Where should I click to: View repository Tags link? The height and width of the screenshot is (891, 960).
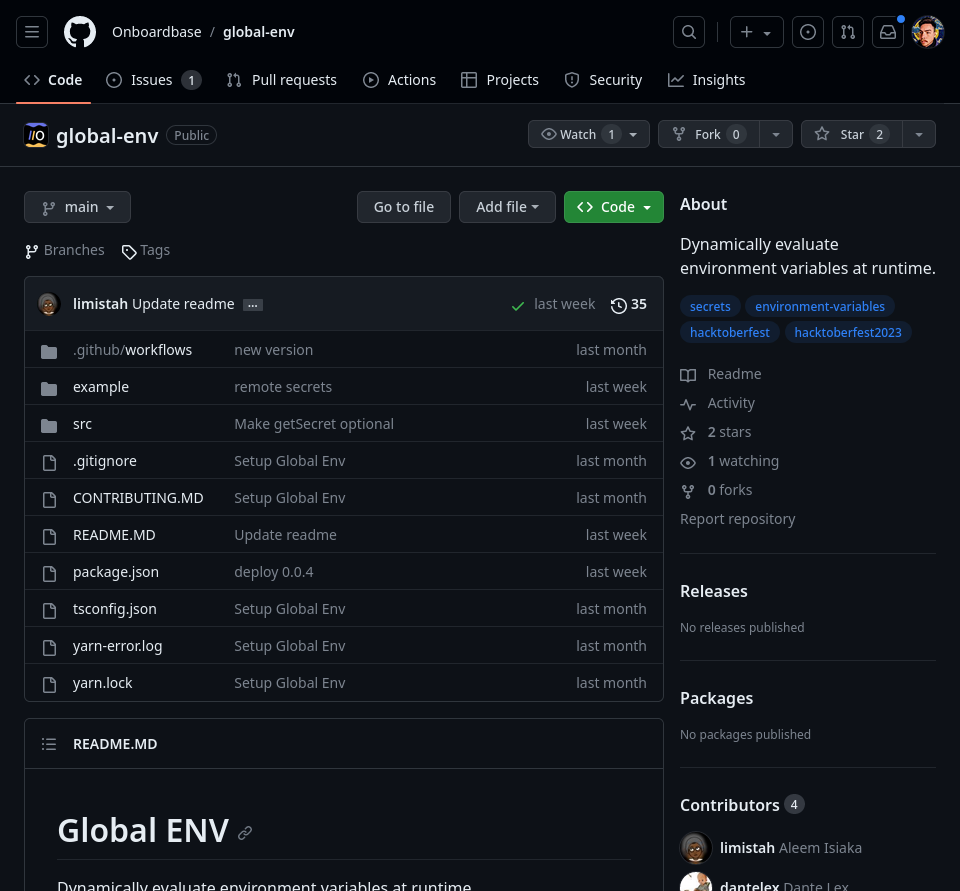[146, 250]
